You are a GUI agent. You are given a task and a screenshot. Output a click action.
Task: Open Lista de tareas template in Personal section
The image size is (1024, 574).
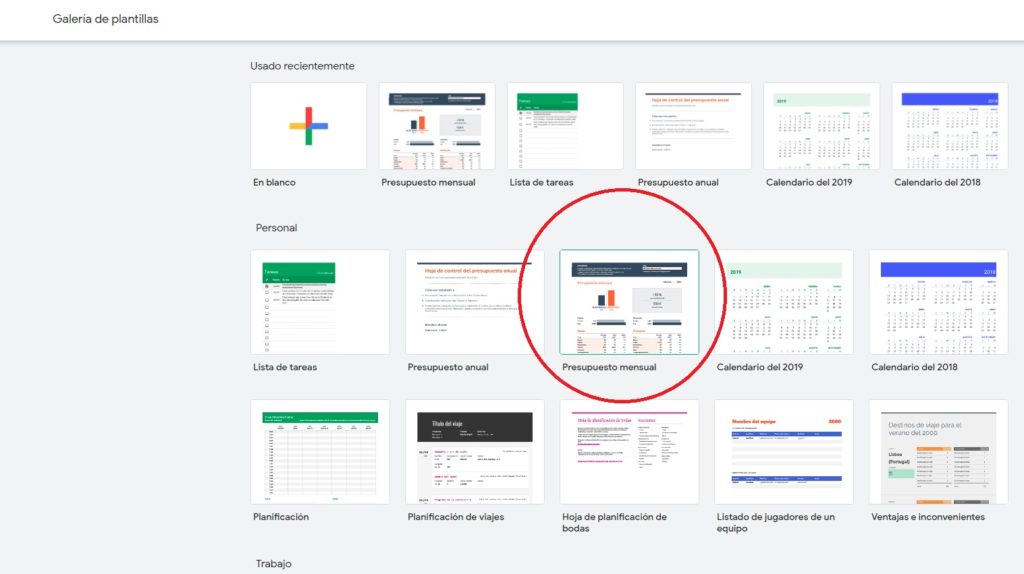[320, 302]
